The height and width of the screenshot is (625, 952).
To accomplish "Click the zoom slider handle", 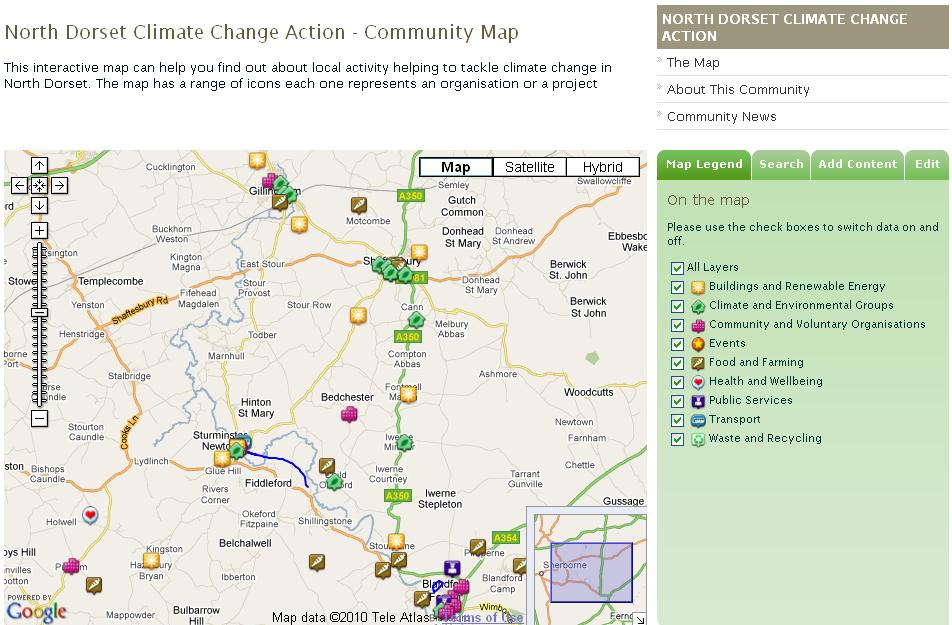I will point(39,312).
